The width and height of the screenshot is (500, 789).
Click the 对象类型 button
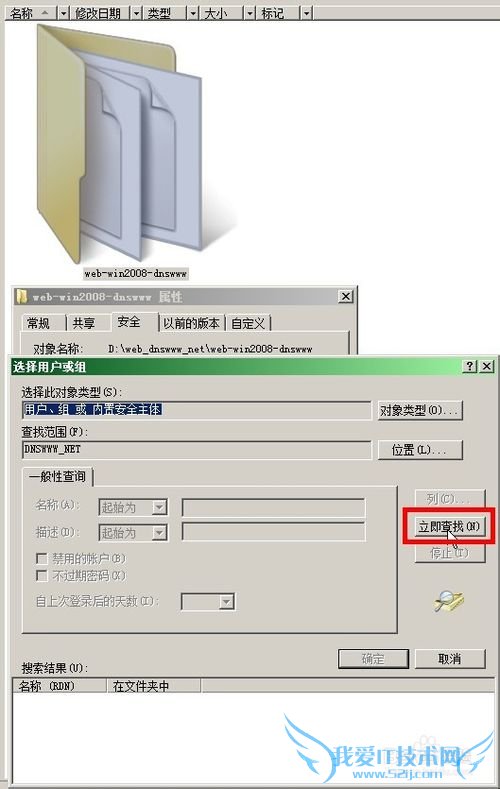420,411
